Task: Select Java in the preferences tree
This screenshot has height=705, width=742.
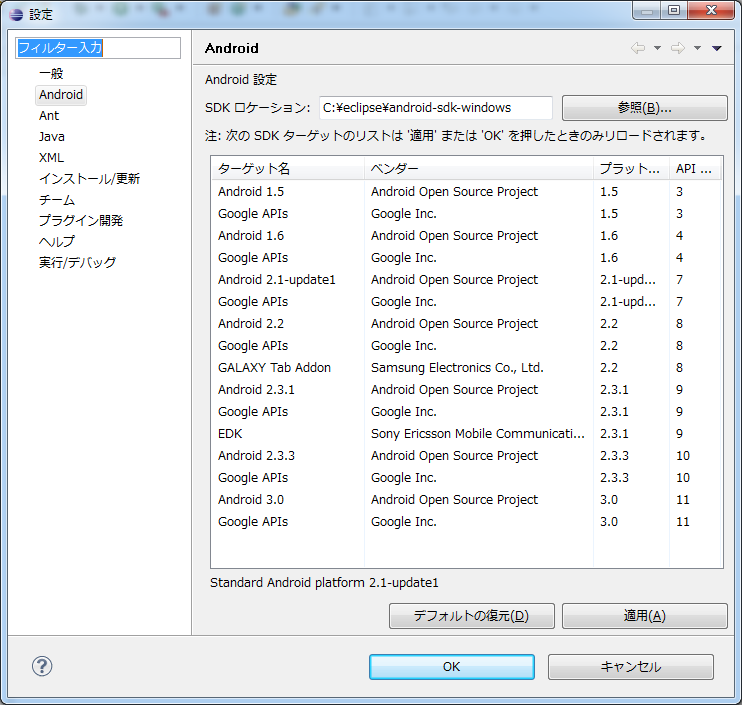Action: pyautogui.click(x=52, y=137)
